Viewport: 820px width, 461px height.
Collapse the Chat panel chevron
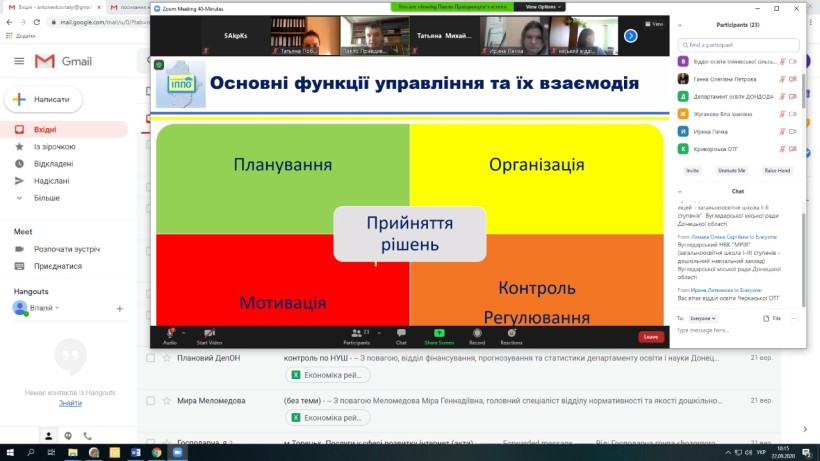tap(680, 191)
